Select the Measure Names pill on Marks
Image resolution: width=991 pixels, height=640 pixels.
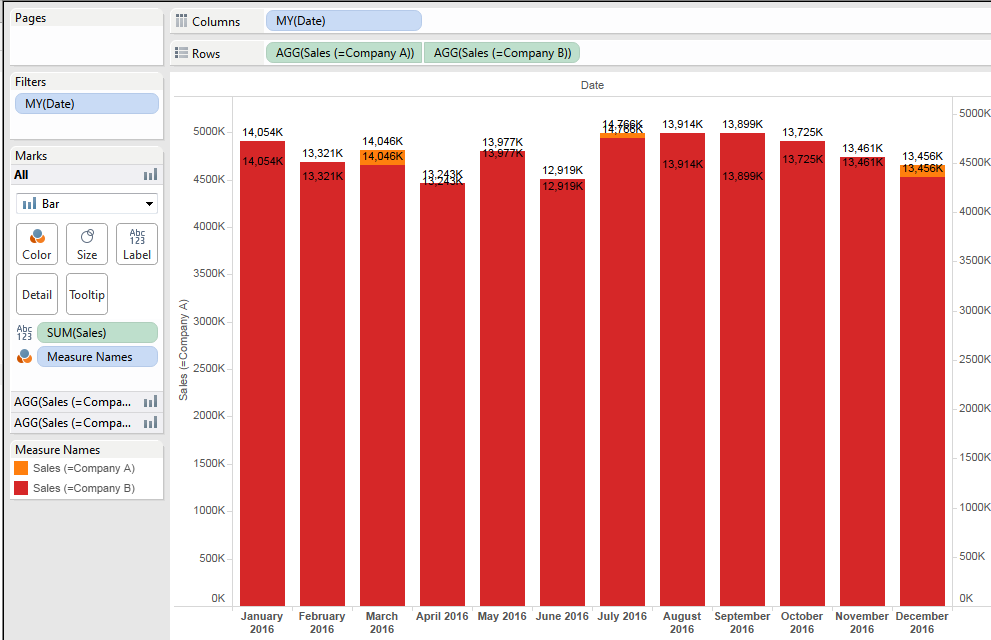pos(97,356)
